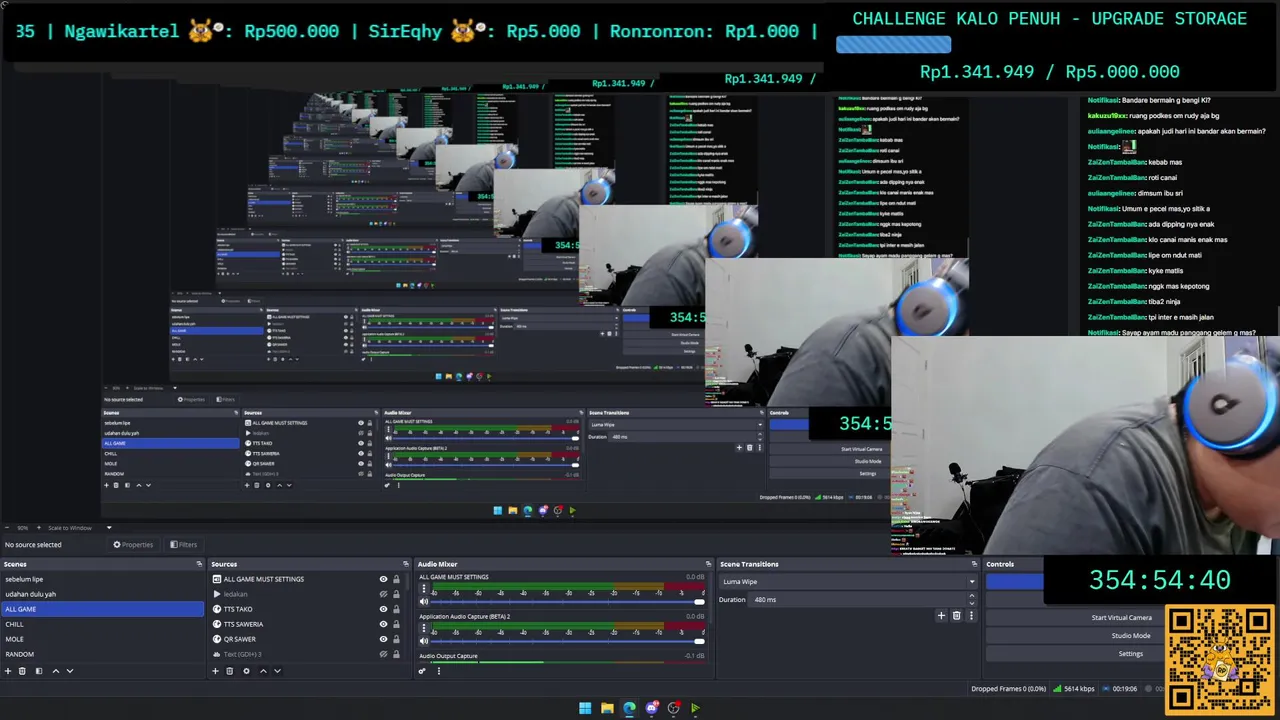
Task: Open ALL GAME MUST SETTINGS mixer options menu
Action: 424,590
